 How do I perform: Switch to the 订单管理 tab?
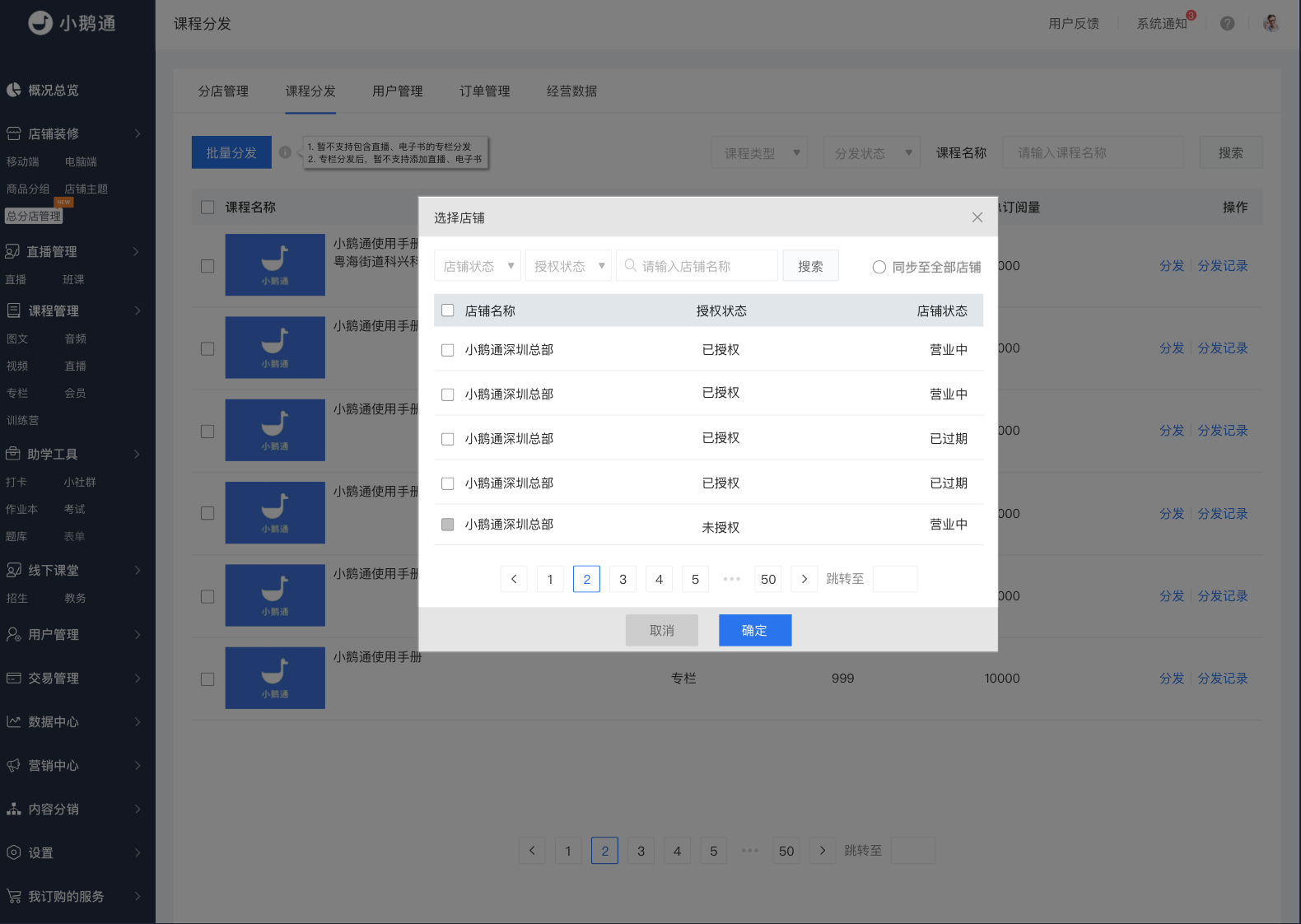pos(485,91)
